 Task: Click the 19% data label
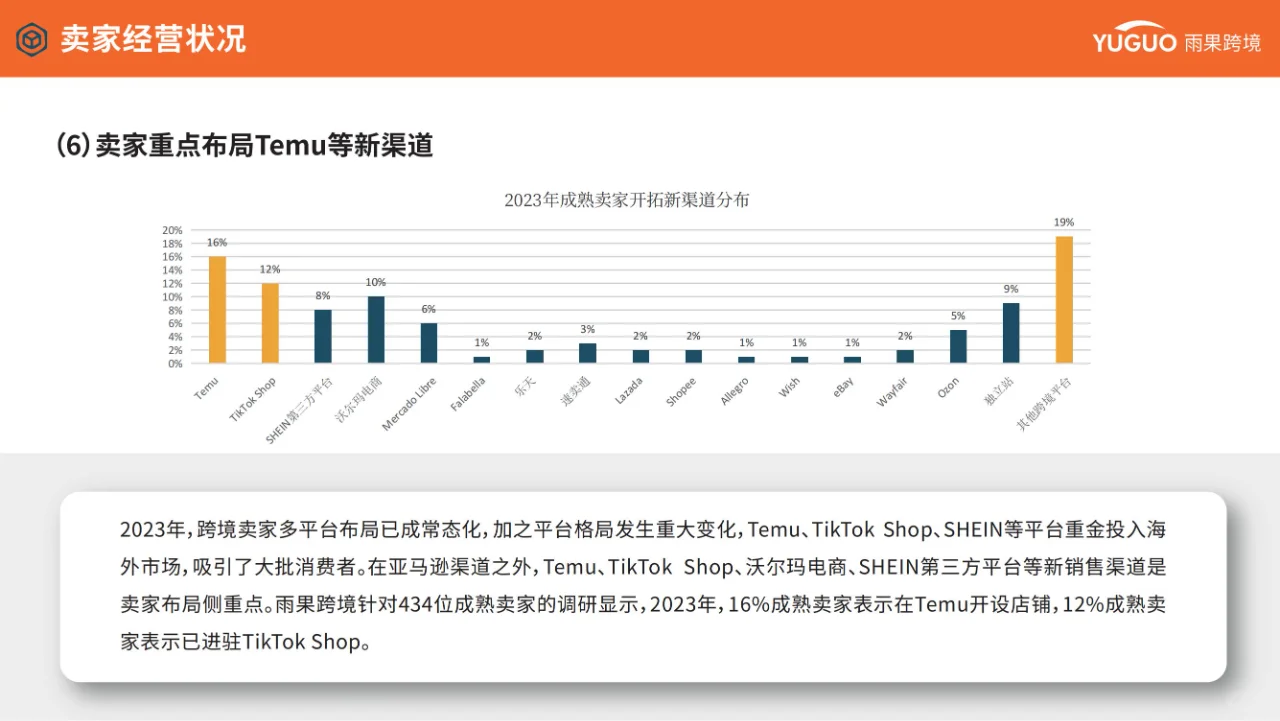1064,222
